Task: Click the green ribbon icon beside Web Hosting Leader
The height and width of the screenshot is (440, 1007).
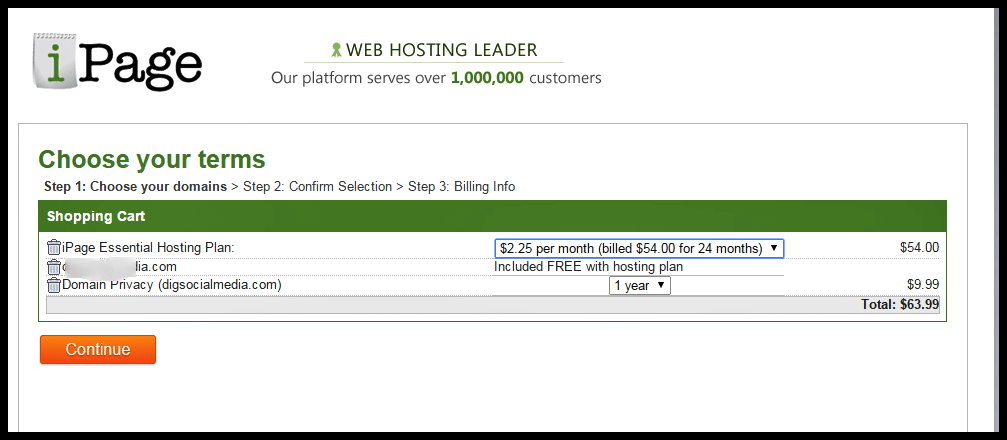Action: 336,49
